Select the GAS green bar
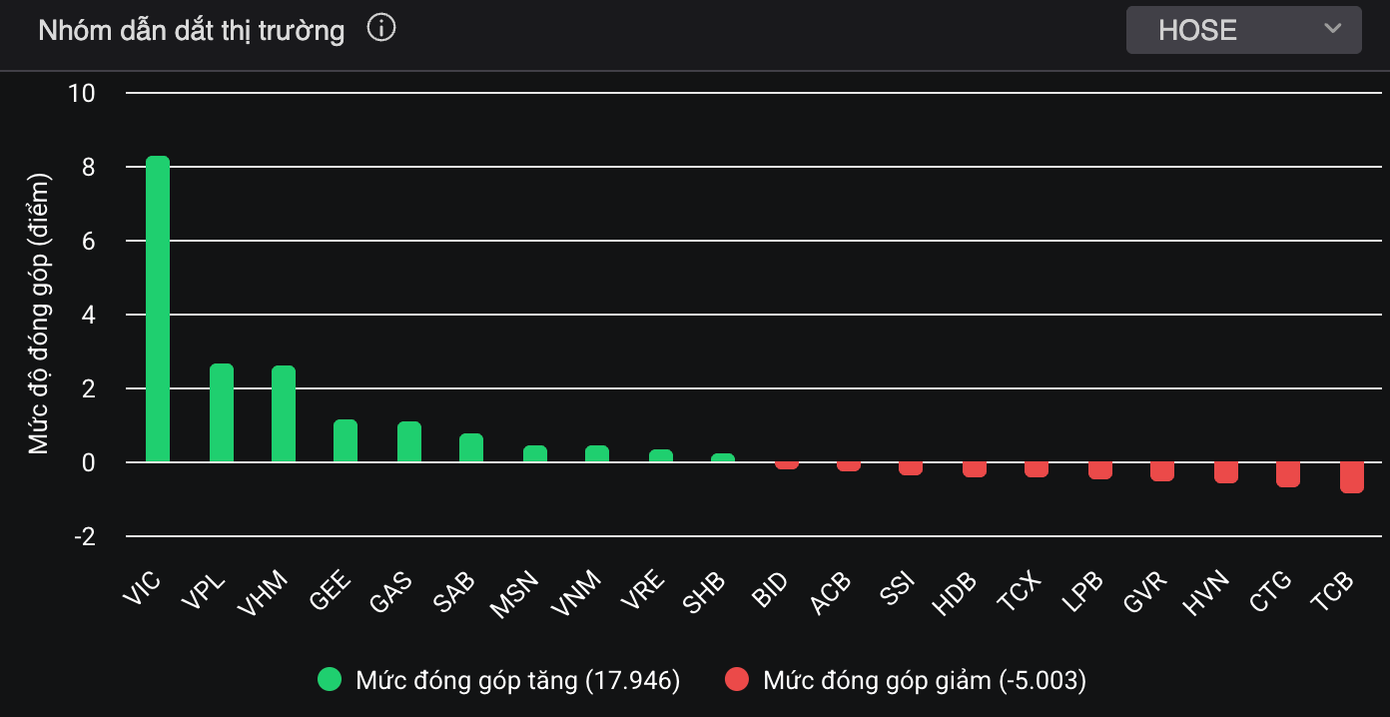Viewport: 1390px width, 717px height. click(409, 442)
